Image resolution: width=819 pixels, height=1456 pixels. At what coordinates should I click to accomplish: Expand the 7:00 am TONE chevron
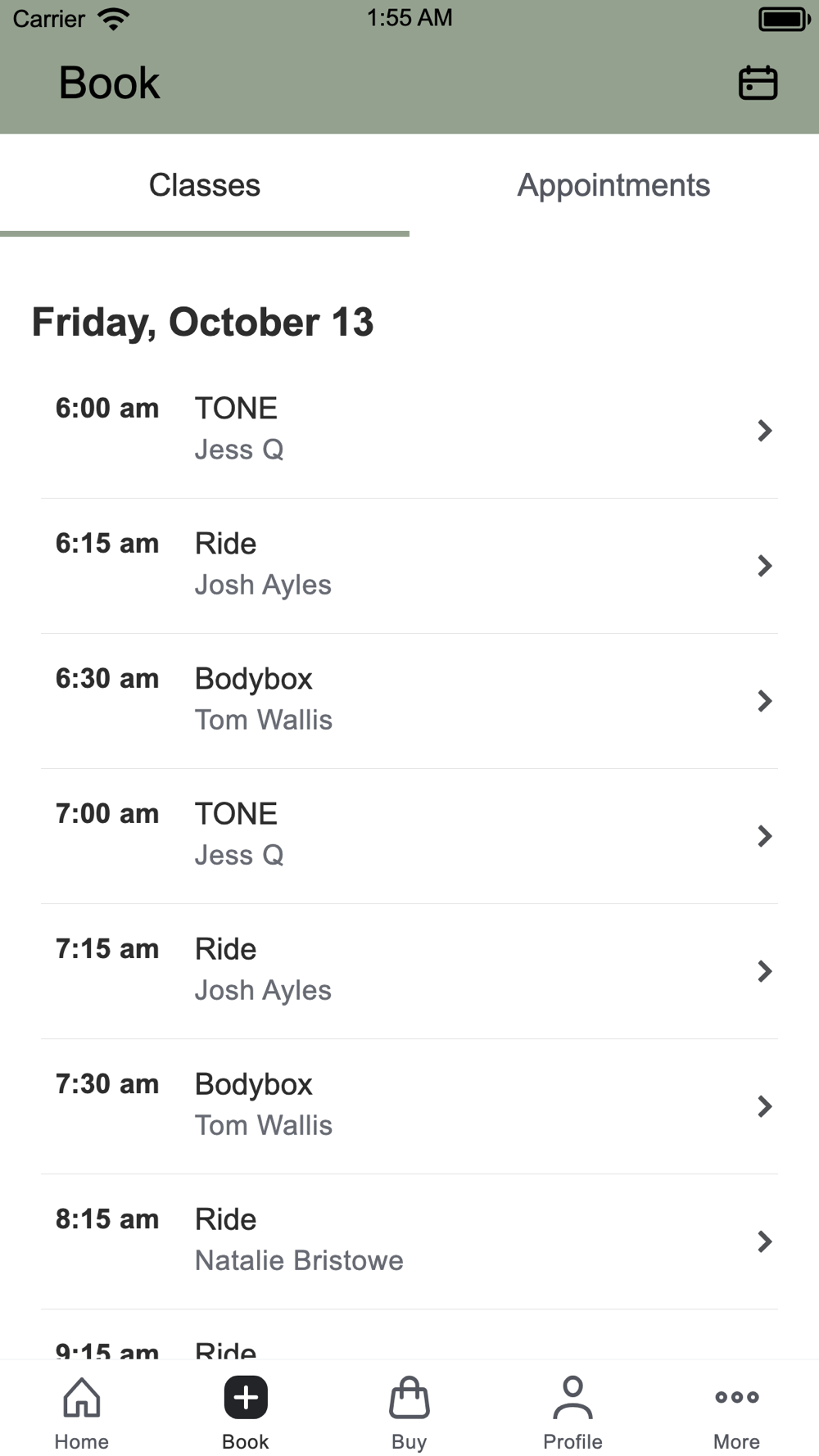coord(765,836)
